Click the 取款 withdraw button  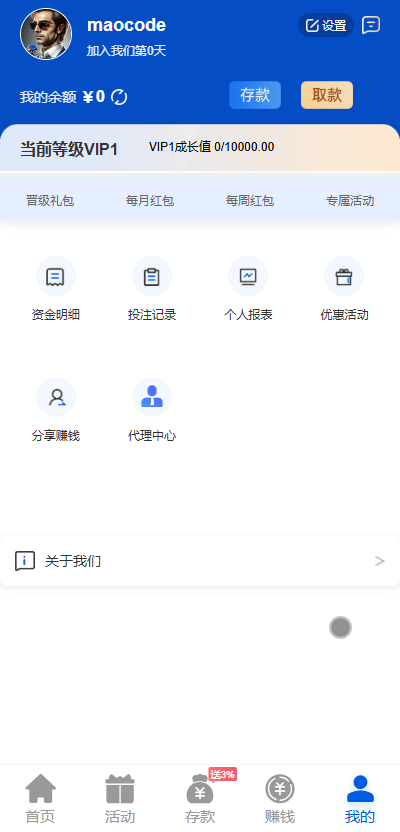coord(327,95)
